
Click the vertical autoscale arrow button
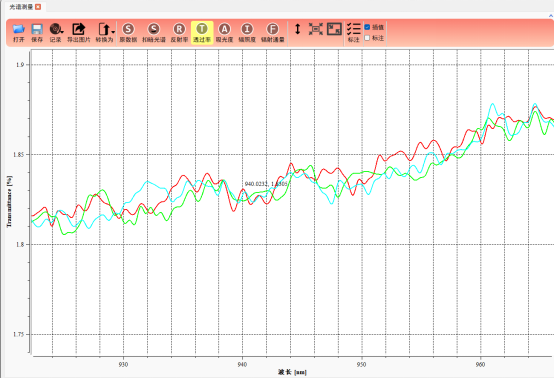tap(297, 29)
